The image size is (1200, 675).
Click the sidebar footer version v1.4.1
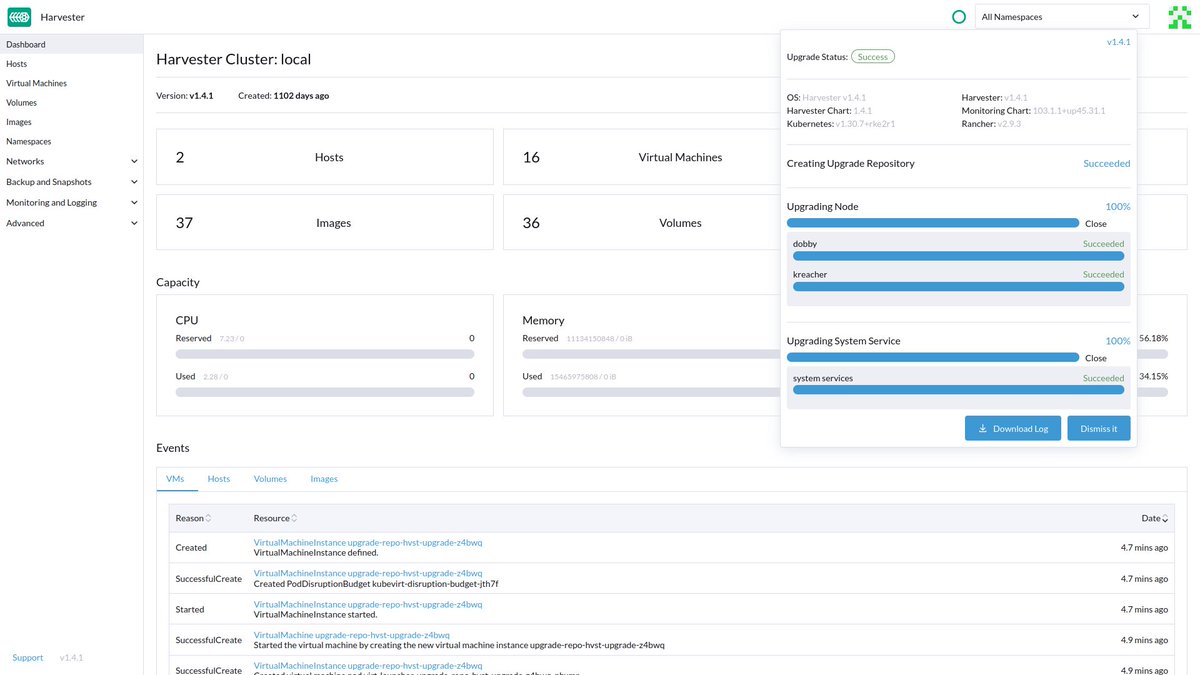(x=71, y=658)
